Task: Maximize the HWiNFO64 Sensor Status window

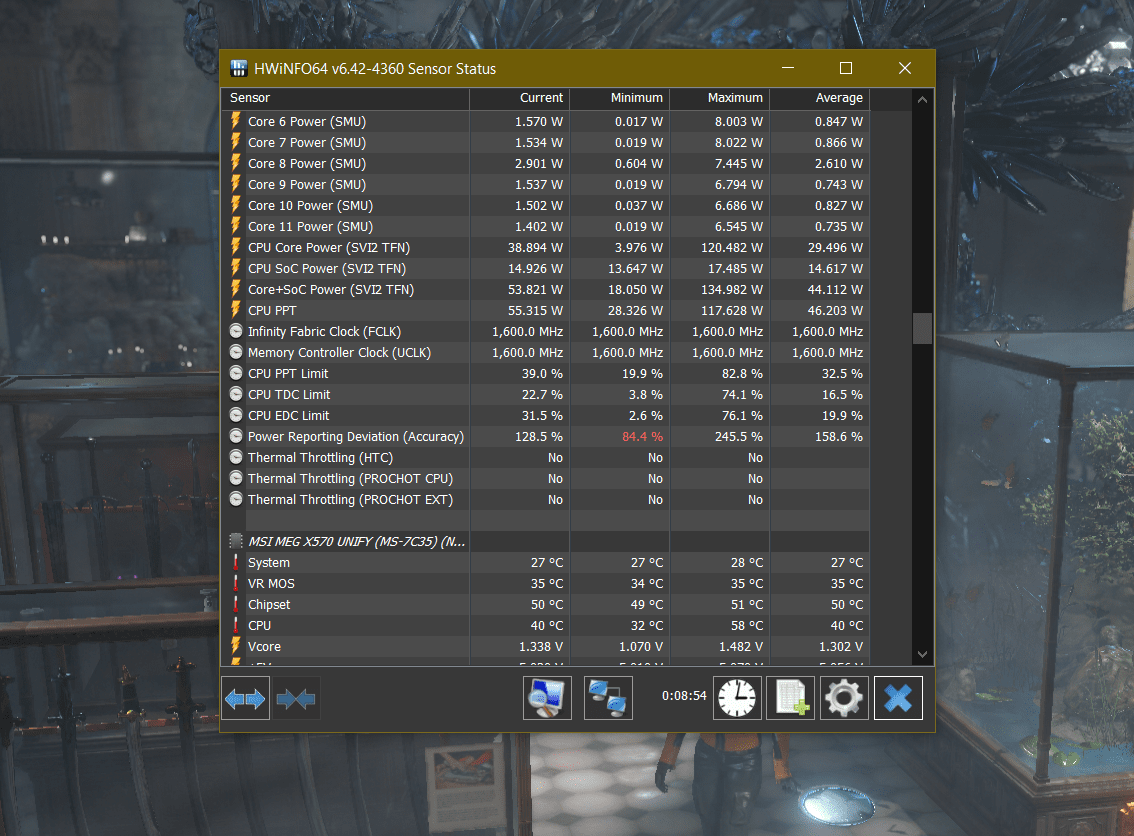Action: (x=845, y=68)
